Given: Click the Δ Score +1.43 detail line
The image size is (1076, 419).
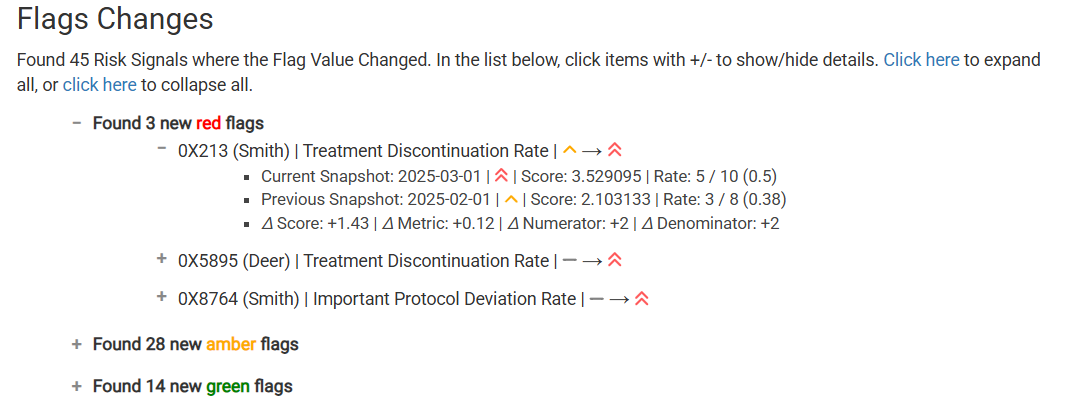Looking at the screenshot, I should [x=519, y=223].
